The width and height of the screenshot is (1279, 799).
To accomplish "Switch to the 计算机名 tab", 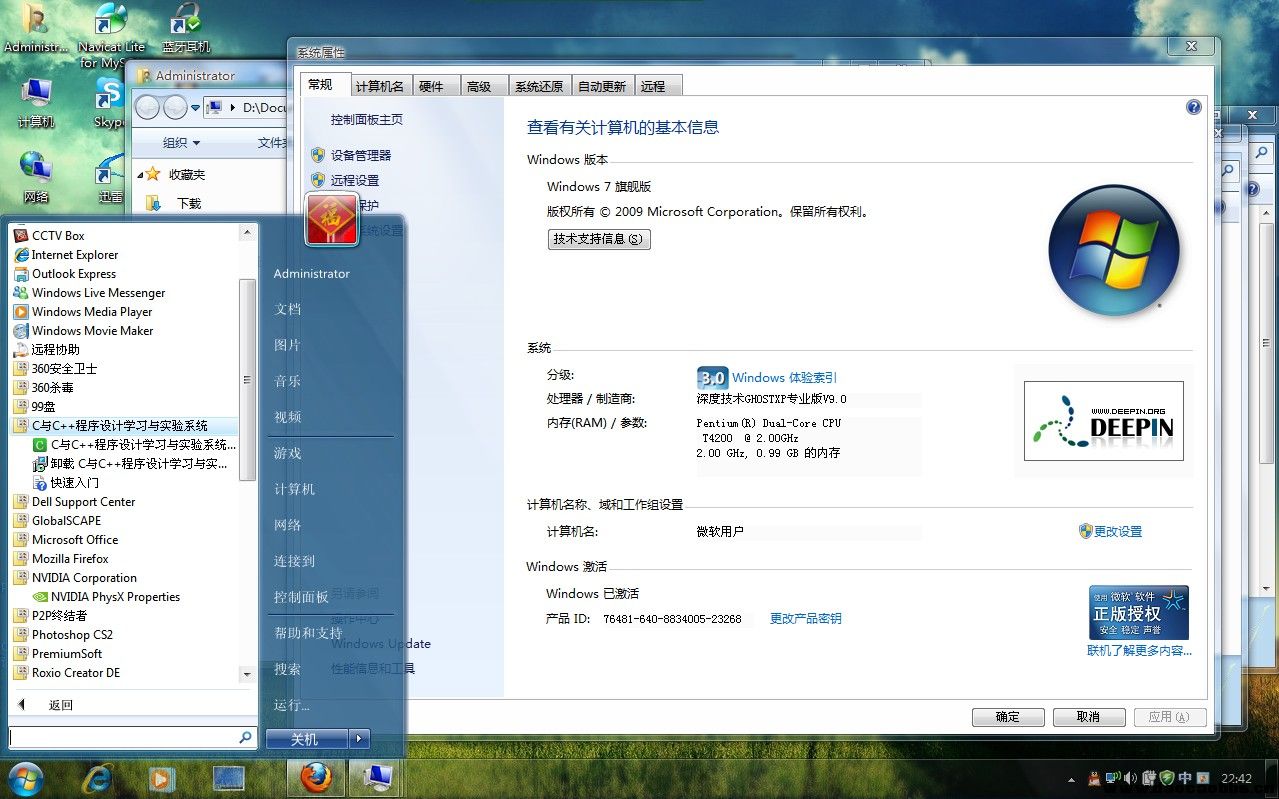I will pos(380,87).
